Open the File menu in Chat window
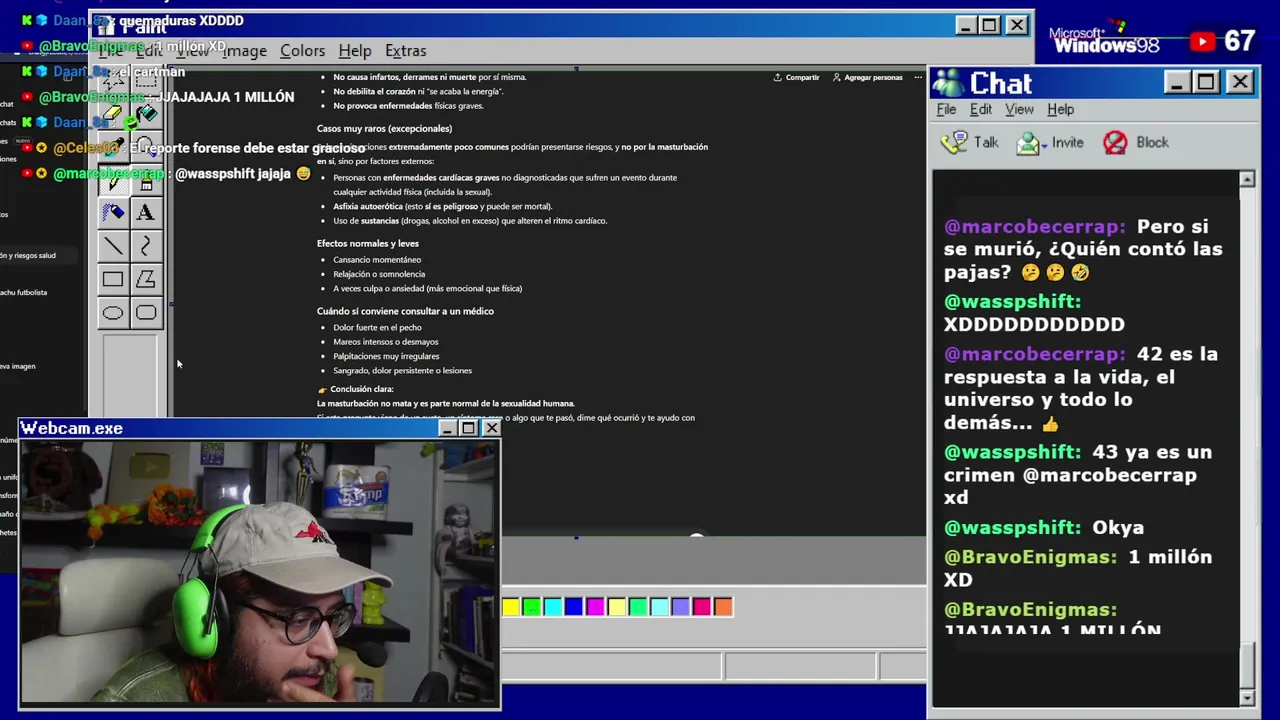Screen dimensions: 1280x720 946,109
